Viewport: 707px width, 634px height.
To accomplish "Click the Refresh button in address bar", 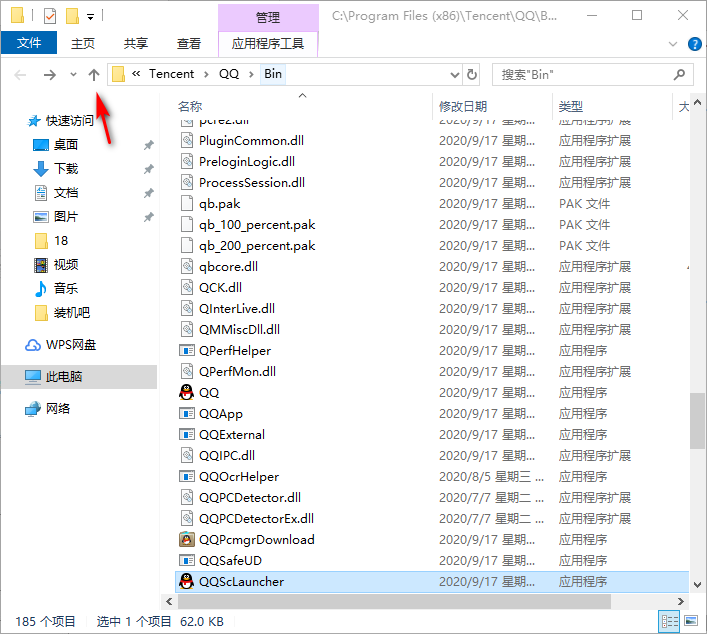I will pyautogui.click(x=473, y=75).
